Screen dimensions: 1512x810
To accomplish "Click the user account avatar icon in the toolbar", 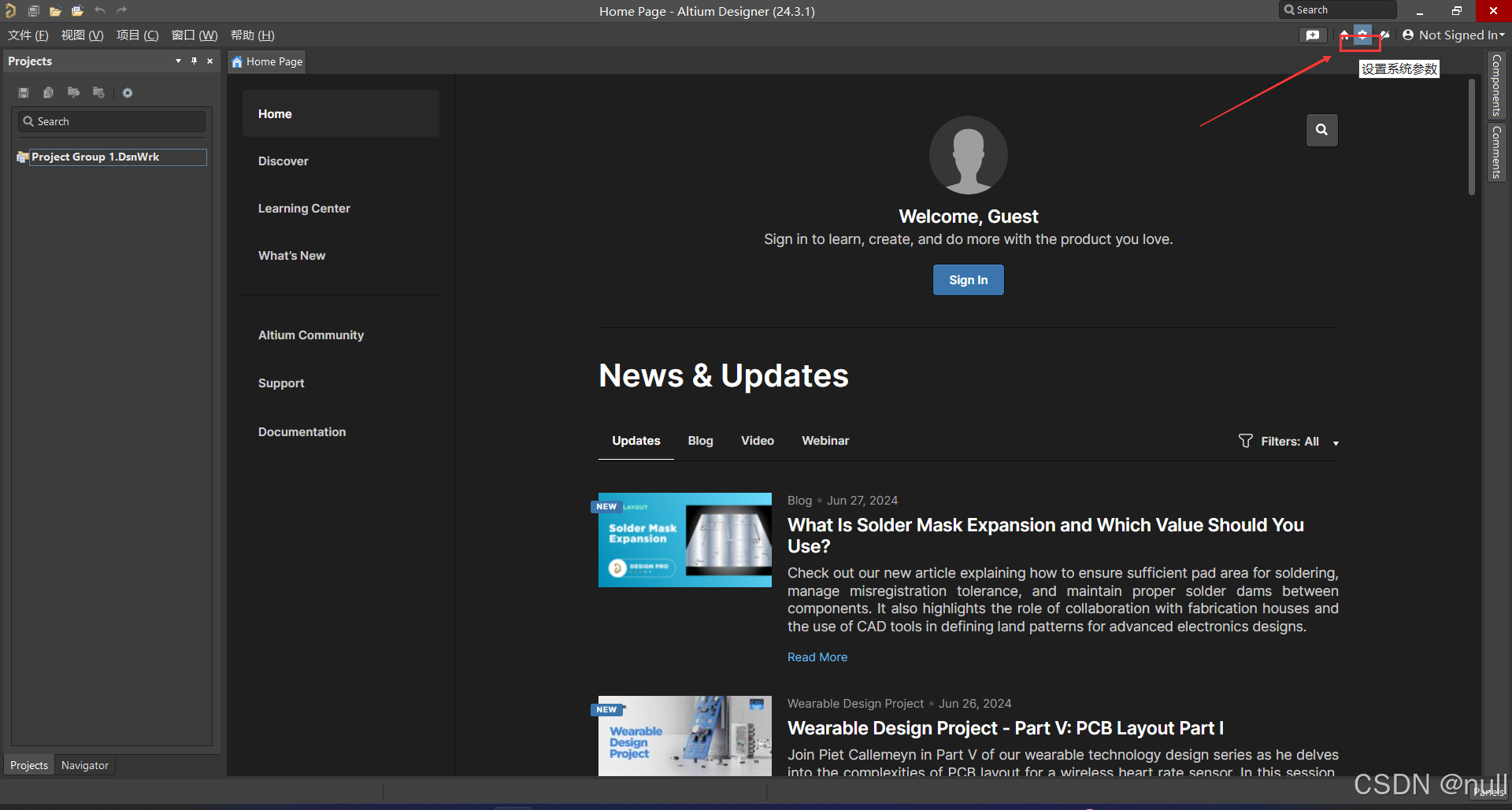I will click(1408, 35).
